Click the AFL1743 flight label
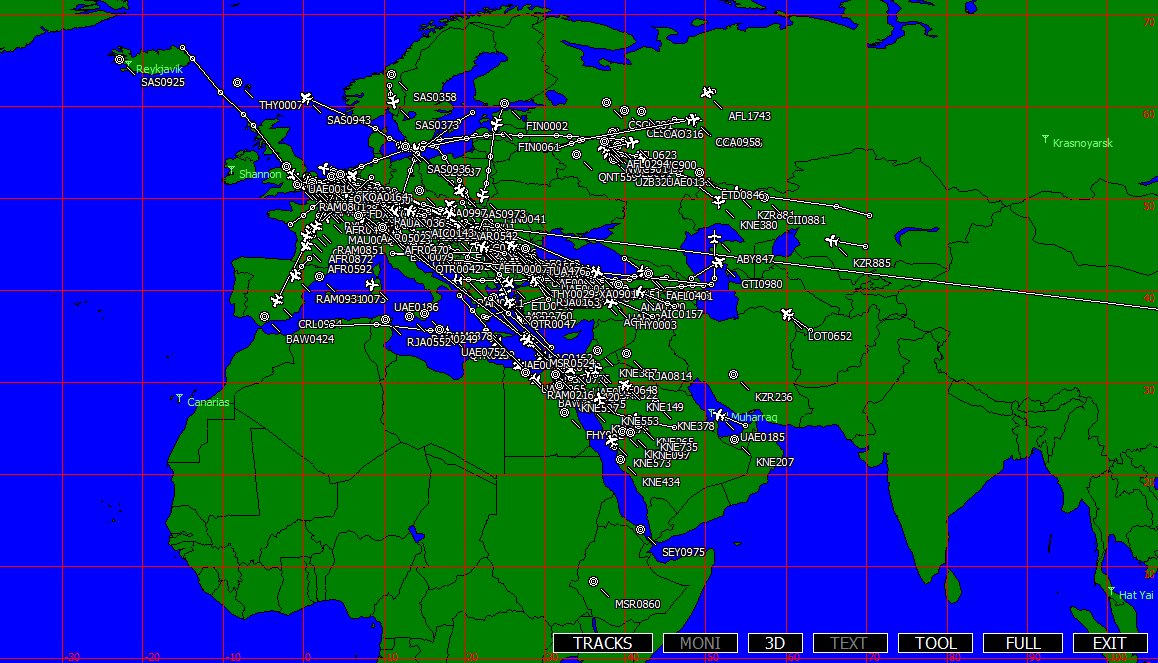Screen dimensions: 1158x663 750,116
